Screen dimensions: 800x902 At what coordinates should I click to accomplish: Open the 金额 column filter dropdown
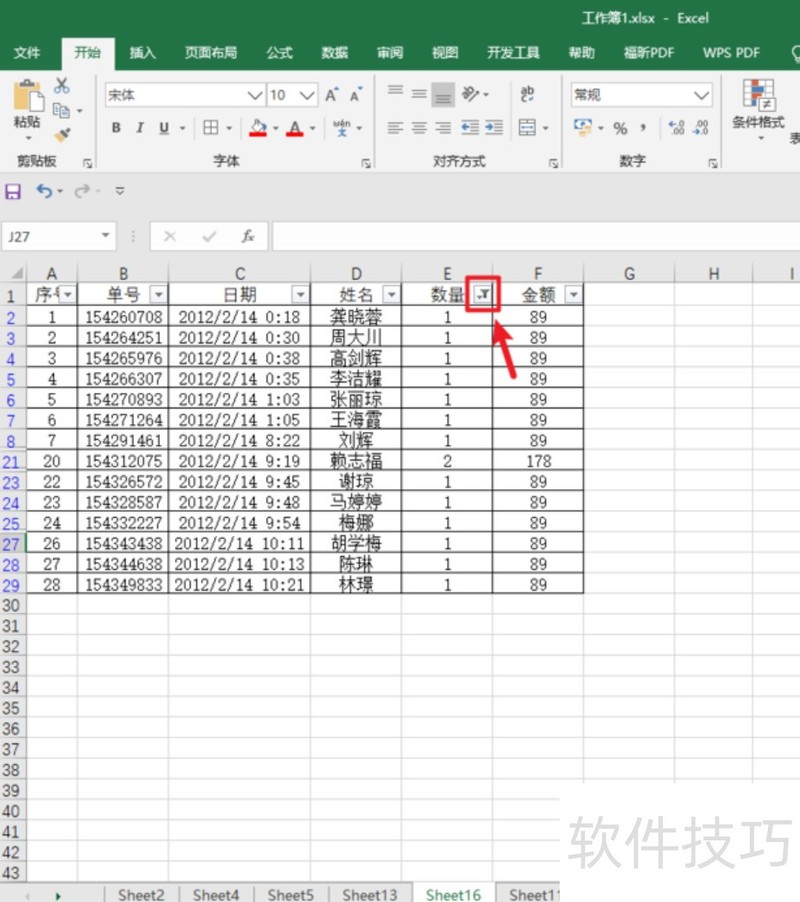pyautogui.click(x=573, y=295)
